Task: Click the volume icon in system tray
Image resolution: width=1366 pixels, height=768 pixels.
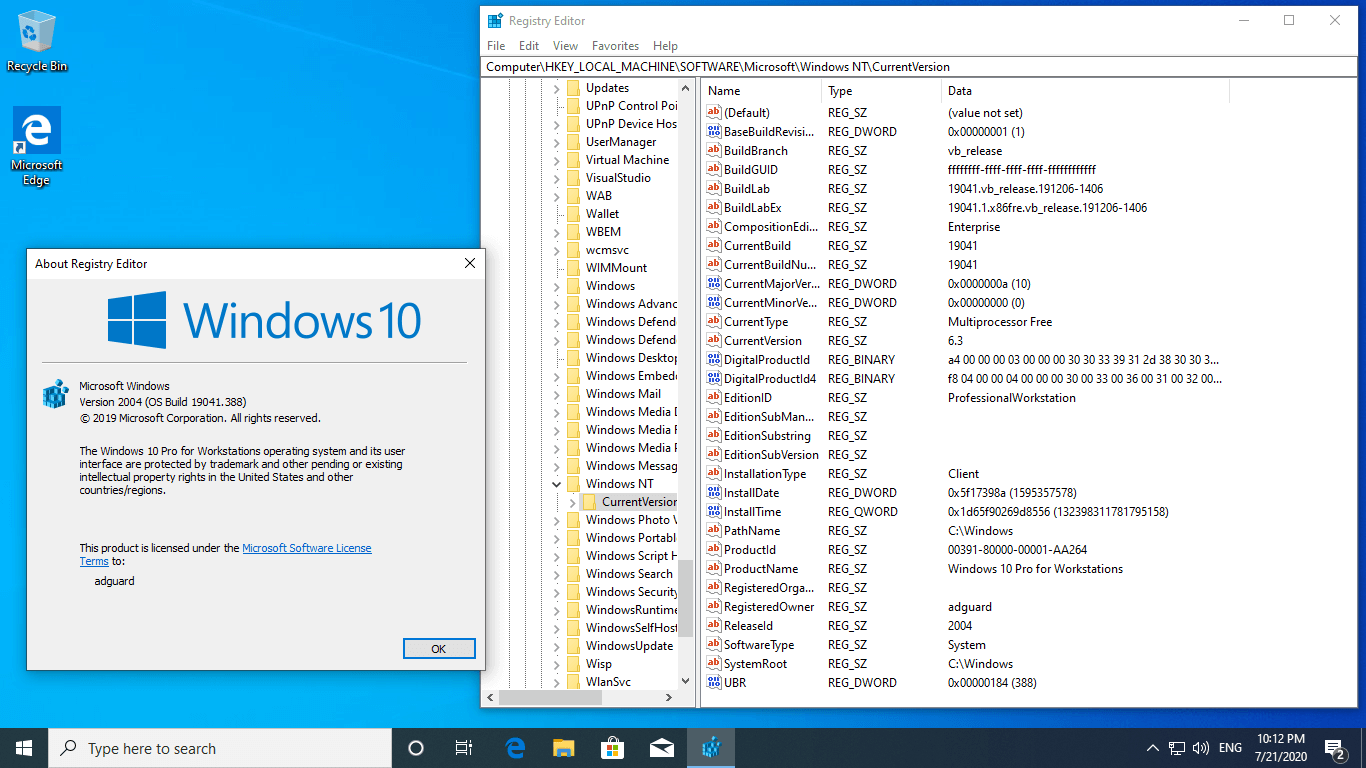Action: (x=1202, y=748)
